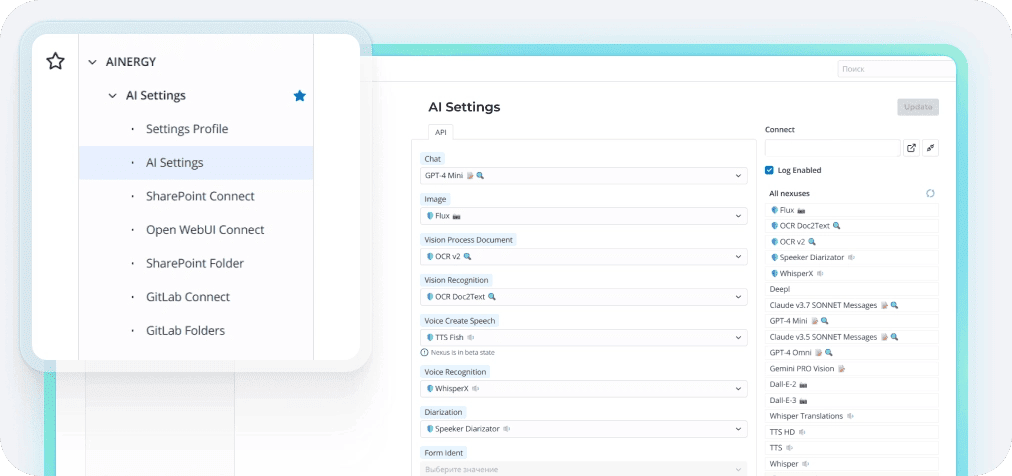Click the Form Ident label
The width and height of the screenshot is (1012, 476).
pos(443,453)
